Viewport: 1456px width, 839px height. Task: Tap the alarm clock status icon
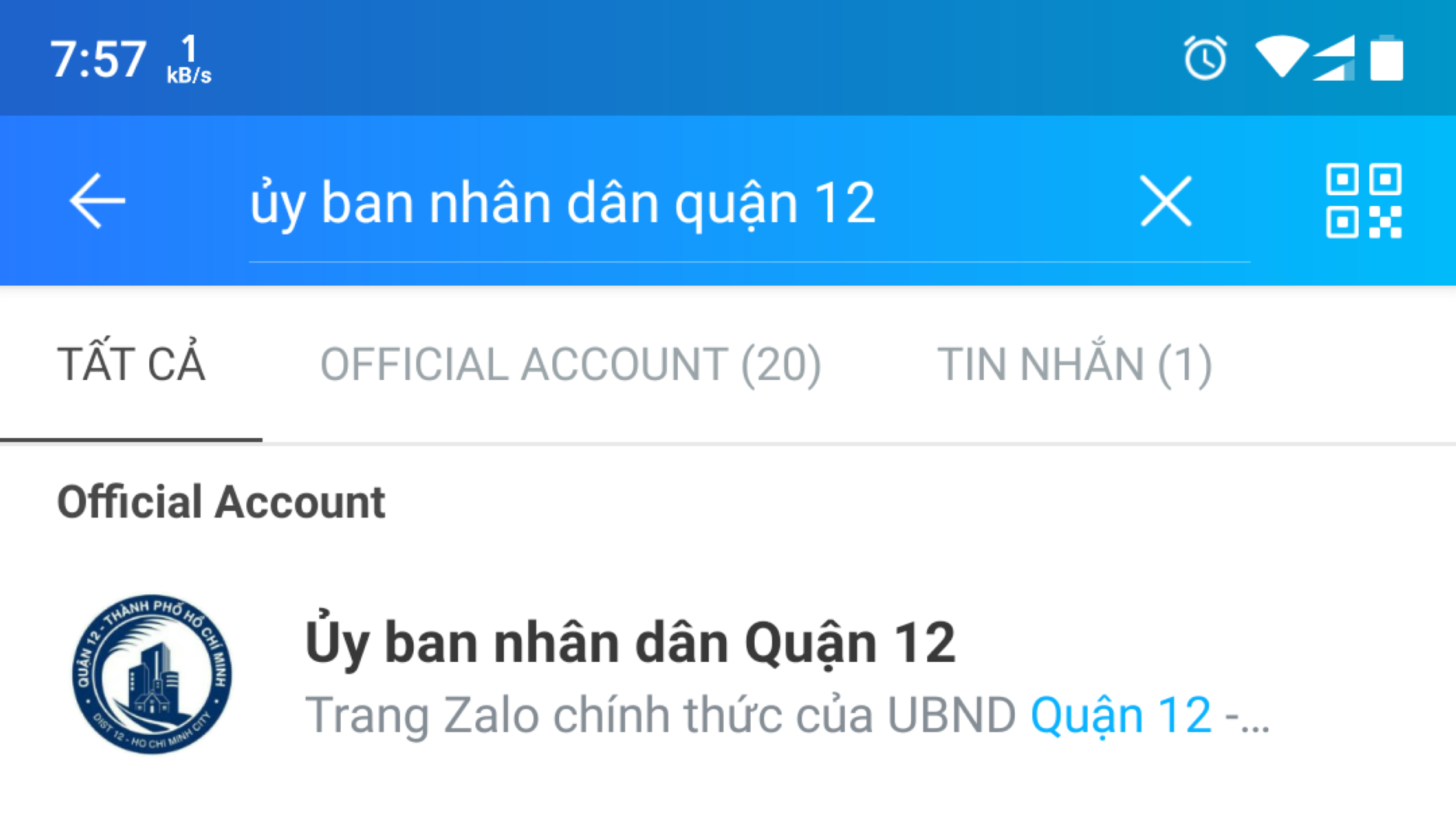pyautogui.click(x=1205, y=57)
